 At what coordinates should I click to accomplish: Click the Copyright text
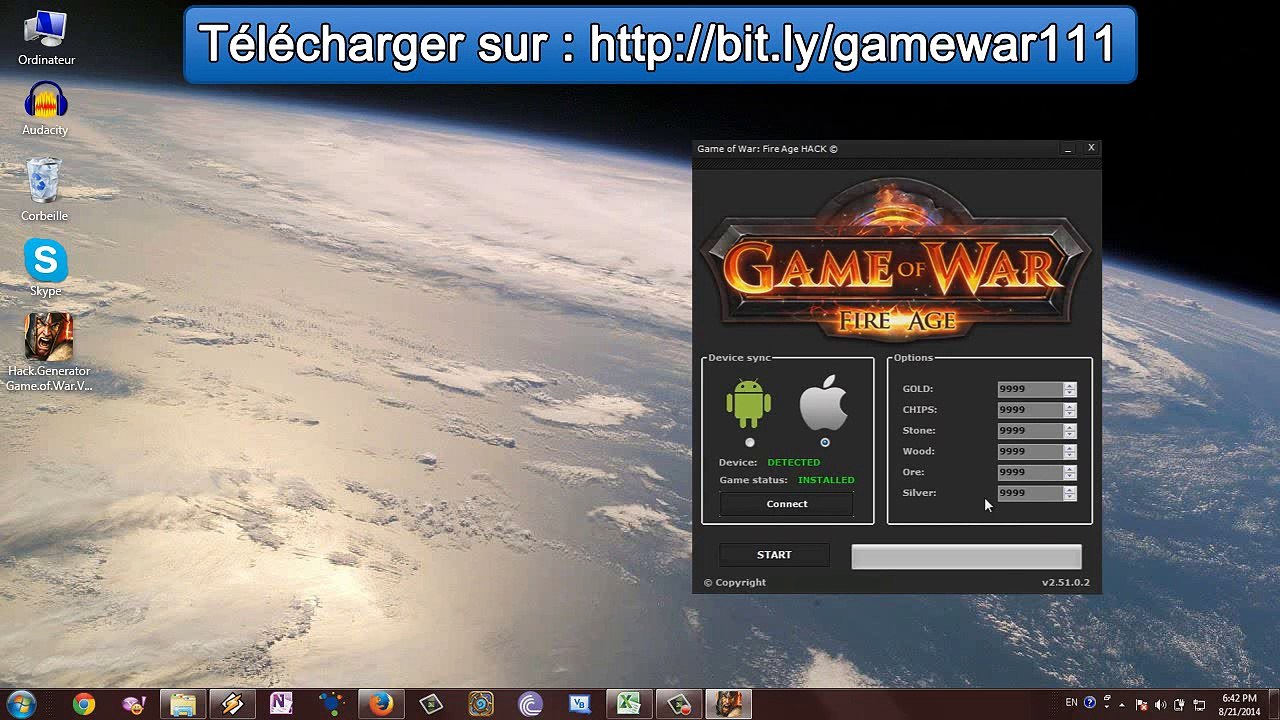click(735, 582)
